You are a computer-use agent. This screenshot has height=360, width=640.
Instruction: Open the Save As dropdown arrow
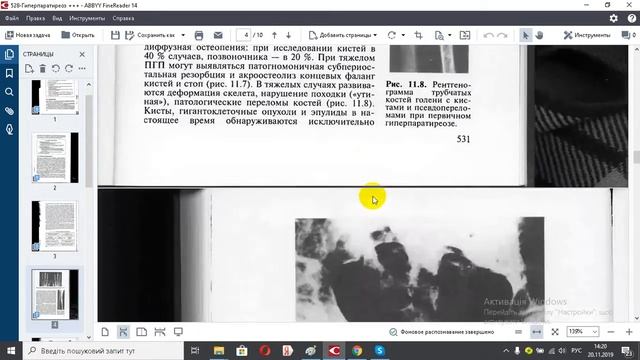tap(183, 35)
